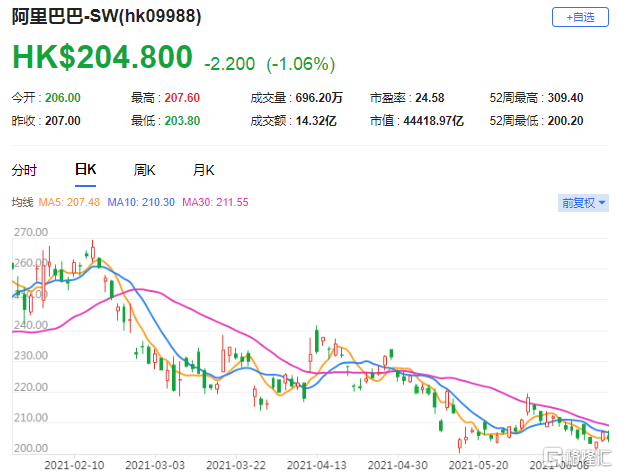Expand the 前复权 dropdown
The height and width of the screenshot is (474, 618).
[583, 203]
